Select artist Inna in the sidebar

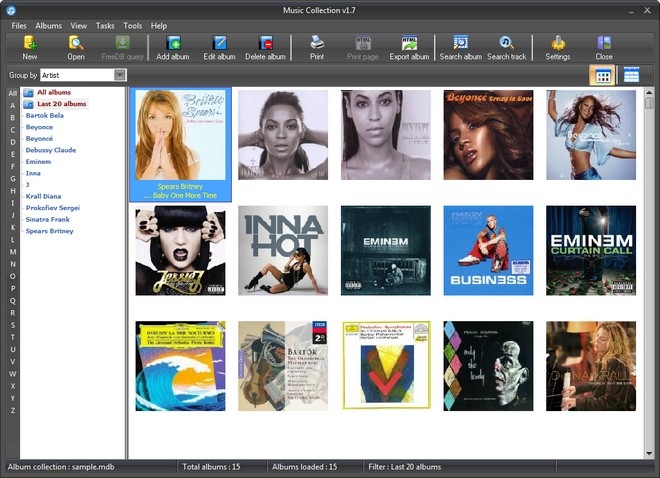click(33, 173)
